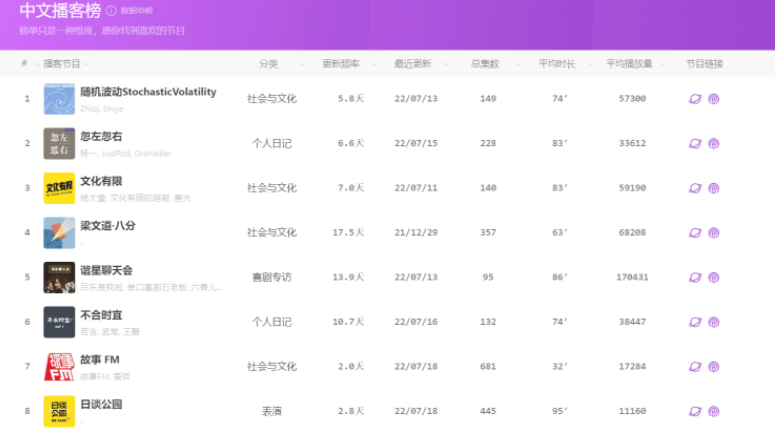Open planet link icon for 忽左忽右
The width and height of the screenshot is (776, 443).
[695, 144]
